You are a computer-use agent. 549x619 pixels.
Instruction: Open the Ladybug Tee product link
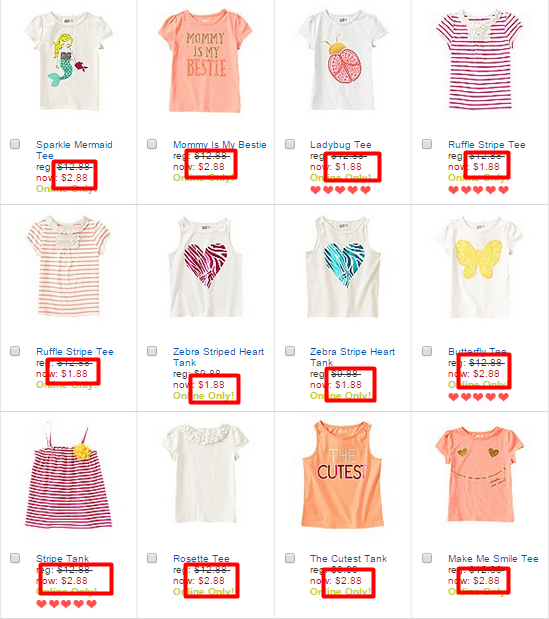click(341, 145)
